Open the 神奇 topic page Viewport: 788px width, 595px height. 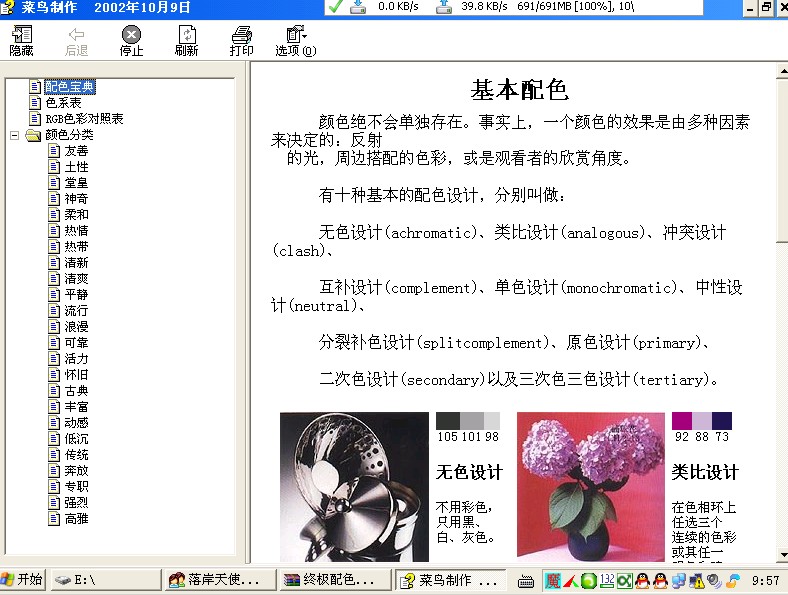76,199
